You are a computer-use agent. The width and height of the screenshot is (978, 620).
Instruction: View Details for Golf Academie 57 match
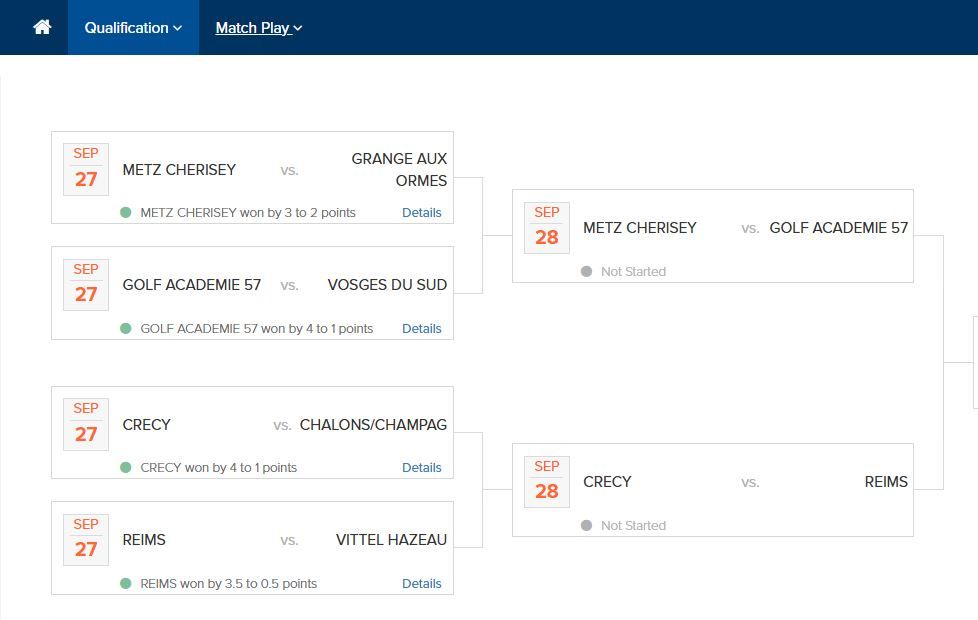click(421, 329)
